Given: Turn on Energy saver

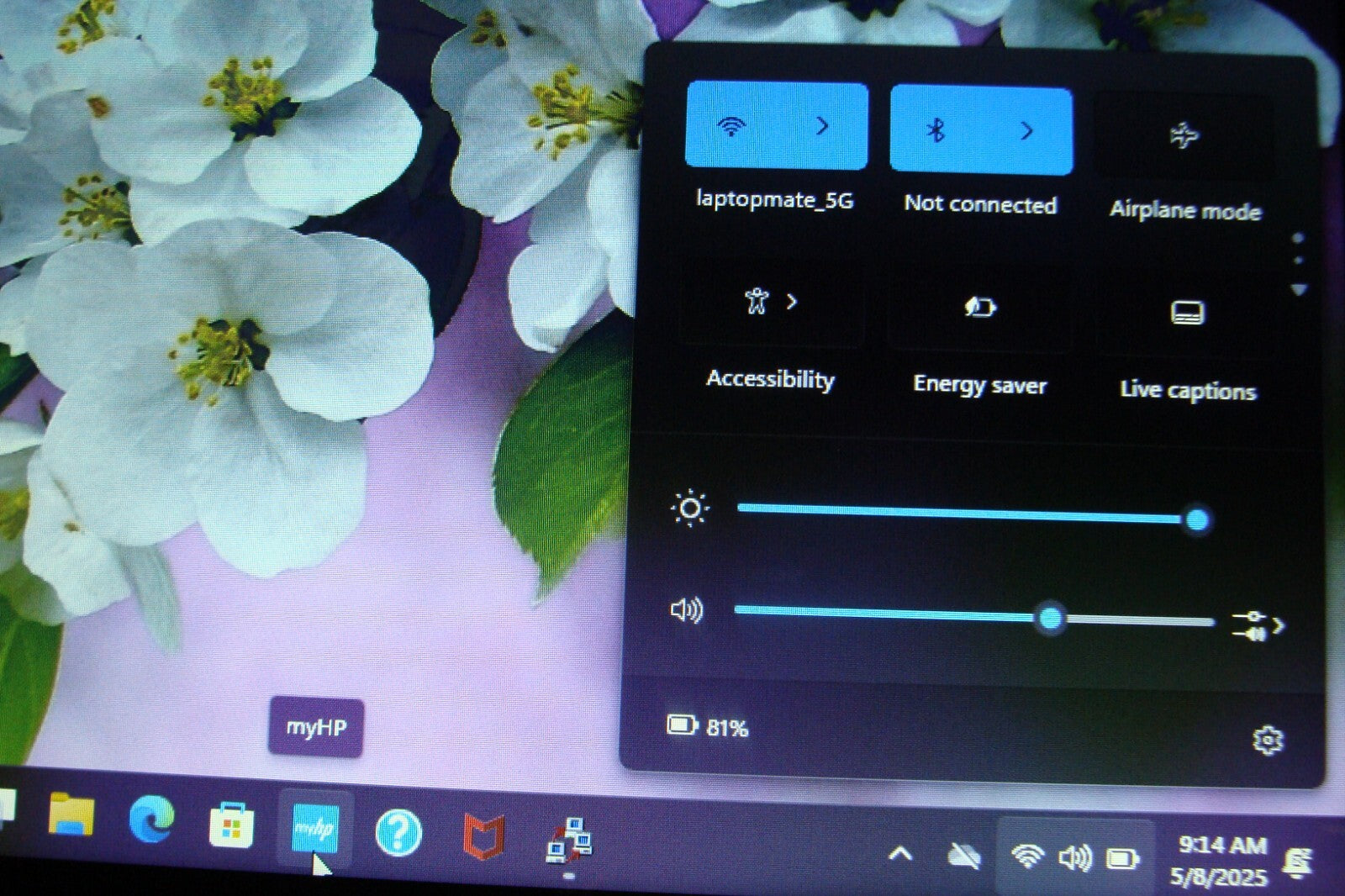Looking at the screenshot, I should (979, 308).
